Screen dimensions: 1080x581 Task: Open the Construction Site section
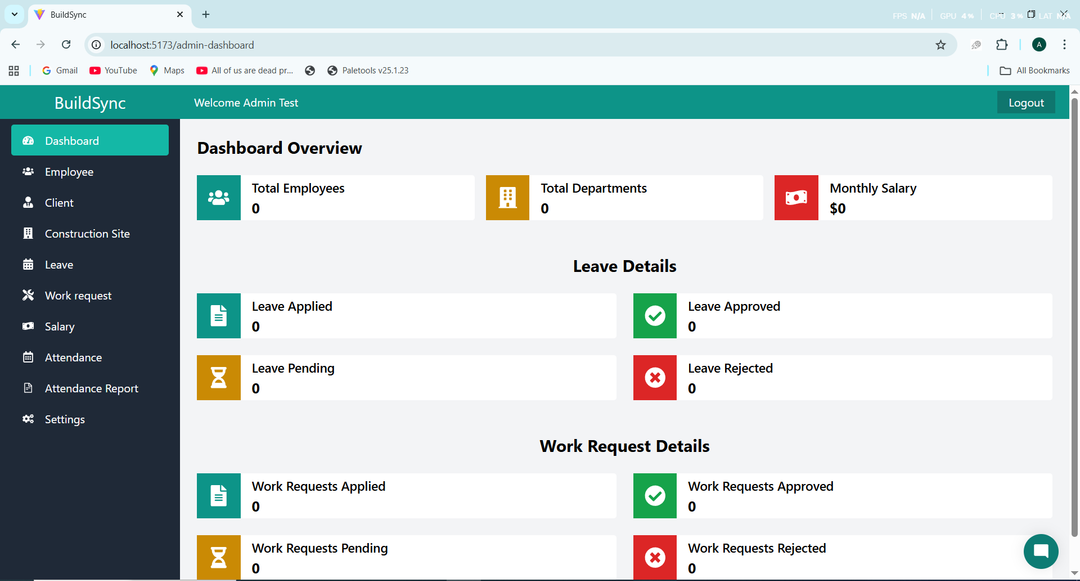pos(90,233)
